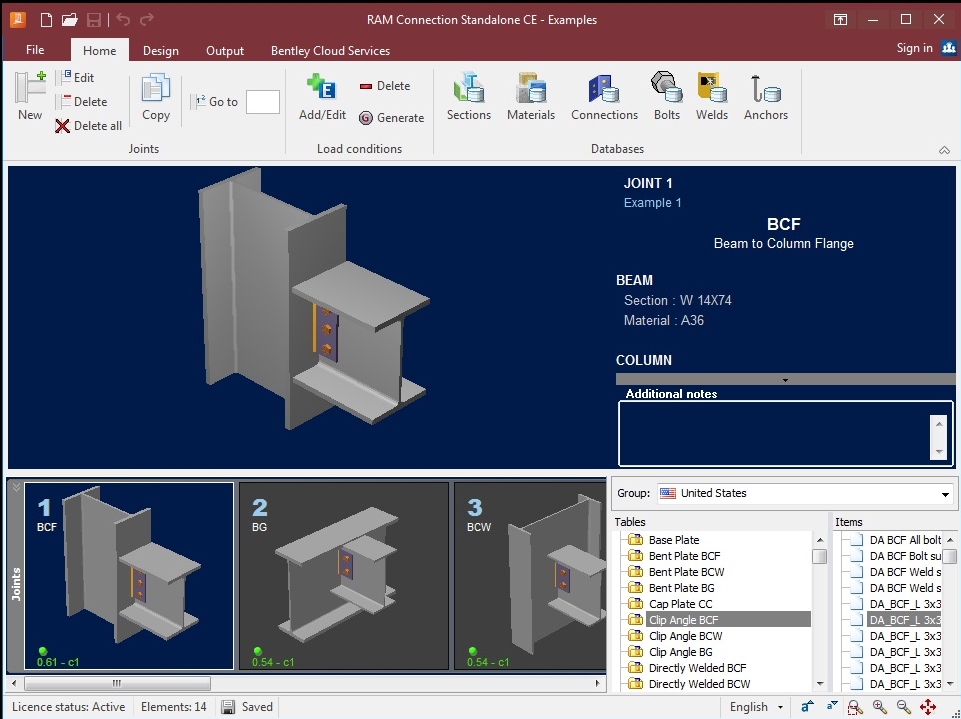Image resolution: width=961 pixels, height=719 pixels.
Task: Click Generate load conditions
Action: point(392,118)
